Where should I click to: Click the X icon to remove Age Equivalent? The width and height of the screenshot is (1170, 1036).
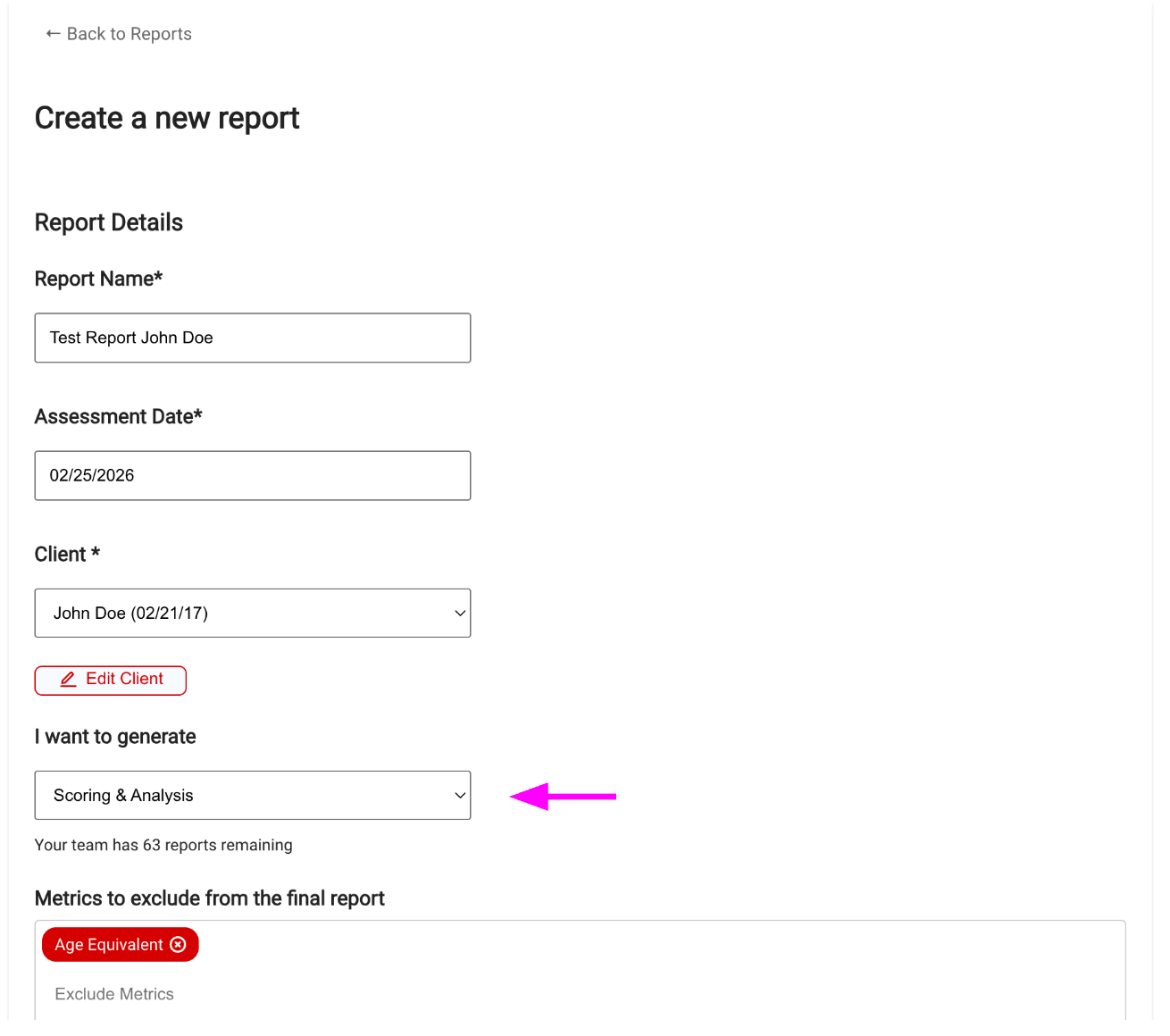click(x=180, y=944)
